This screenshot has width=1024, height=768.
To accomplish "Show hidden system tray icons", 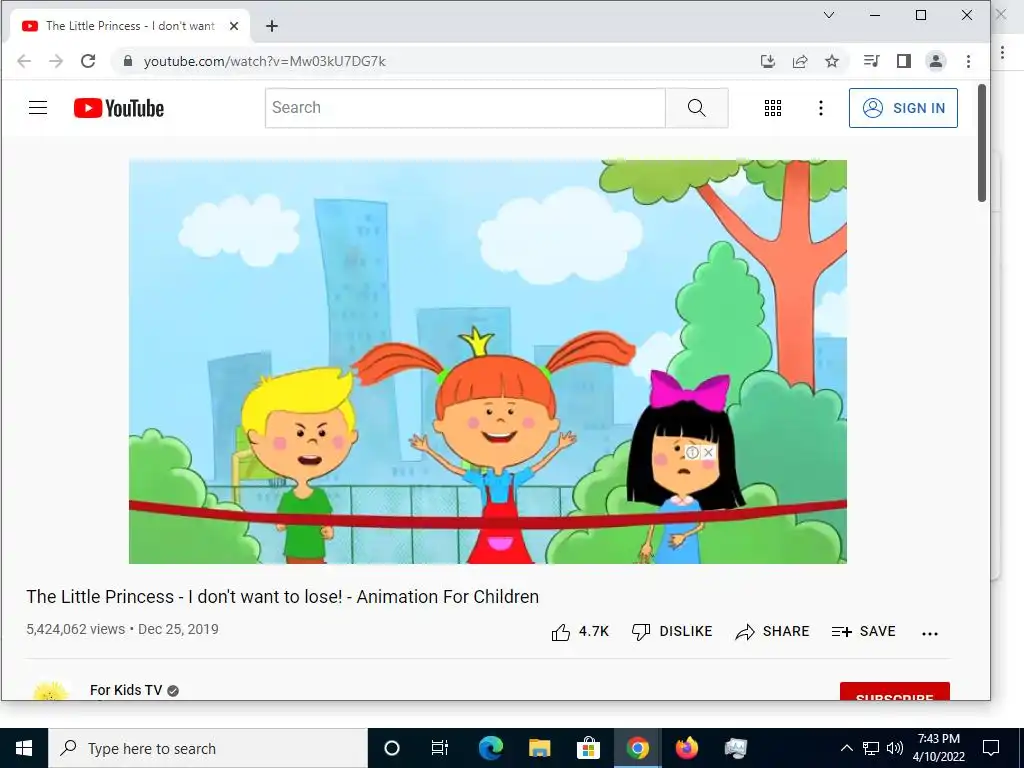I will [846, 748].
